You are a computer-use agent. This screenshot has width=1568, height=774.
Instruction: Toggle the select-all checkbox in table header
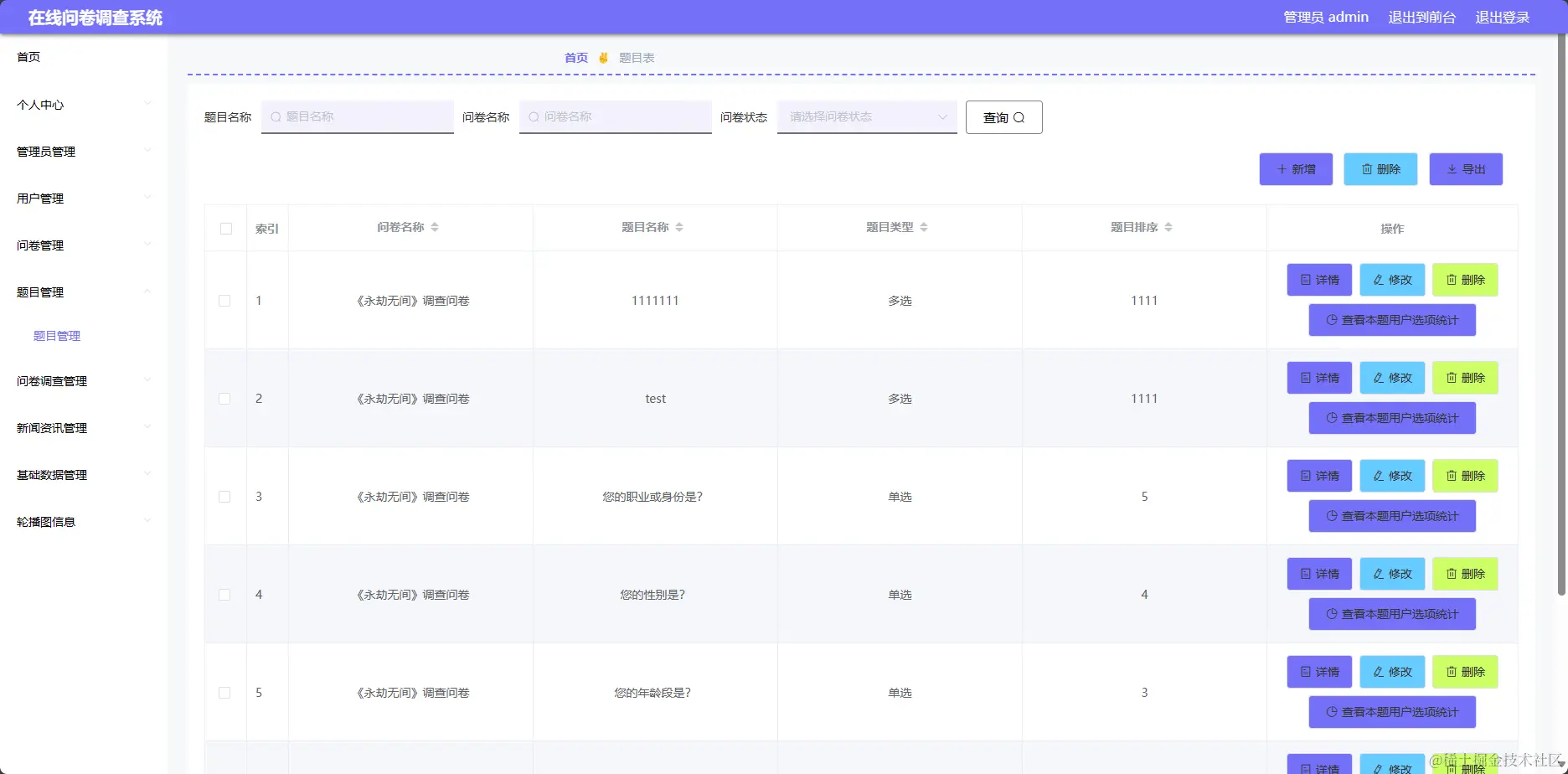tap(226, 229)
